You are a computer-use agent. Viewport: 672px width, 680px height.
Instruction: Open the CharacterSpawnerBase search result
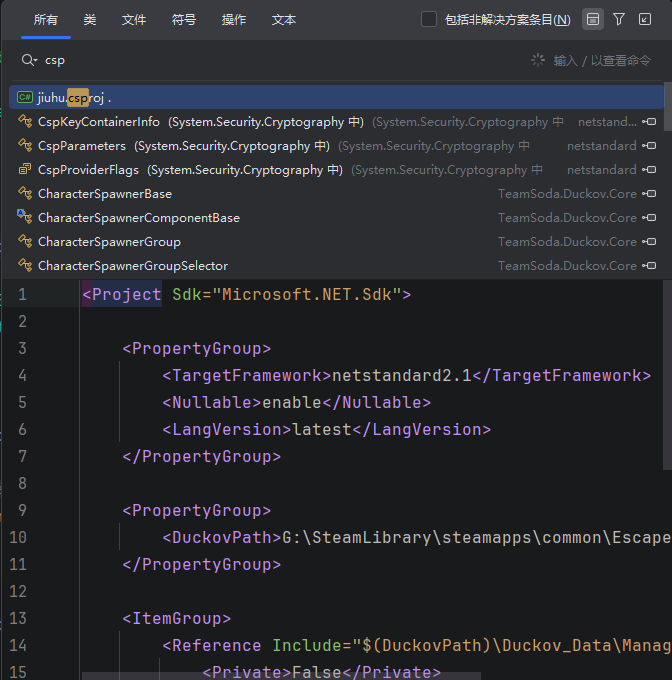click(x=105, y=194)
